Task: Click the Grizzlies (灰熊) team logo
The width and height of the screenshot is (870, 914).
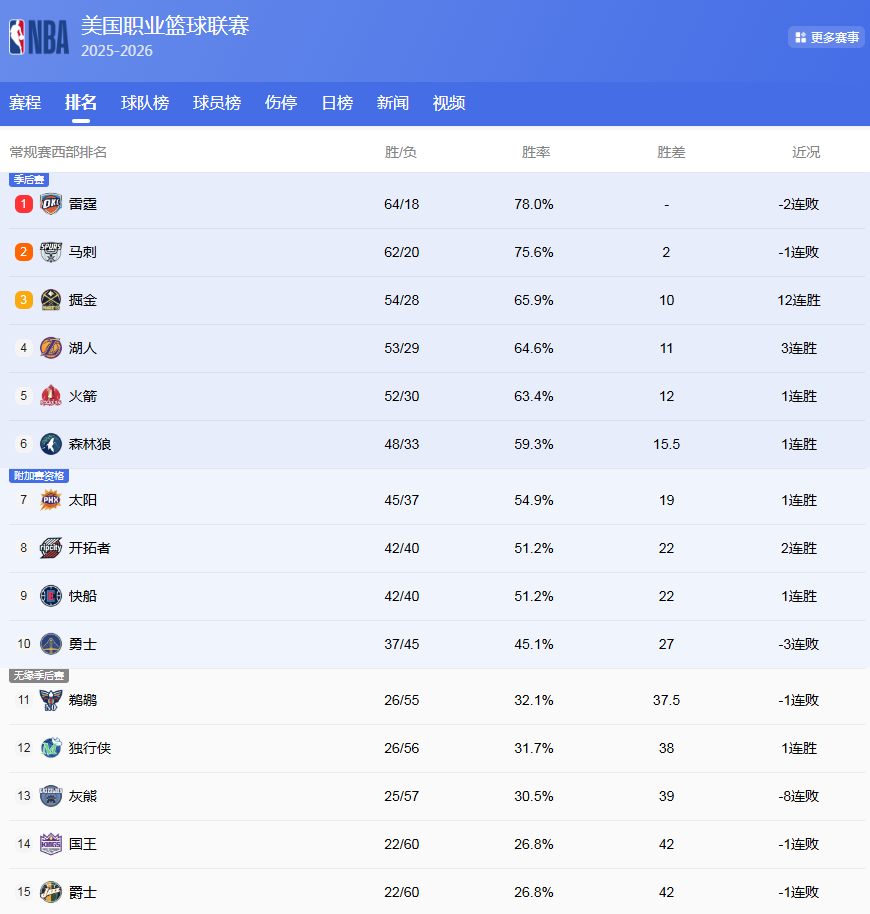Action: (51, 796)
